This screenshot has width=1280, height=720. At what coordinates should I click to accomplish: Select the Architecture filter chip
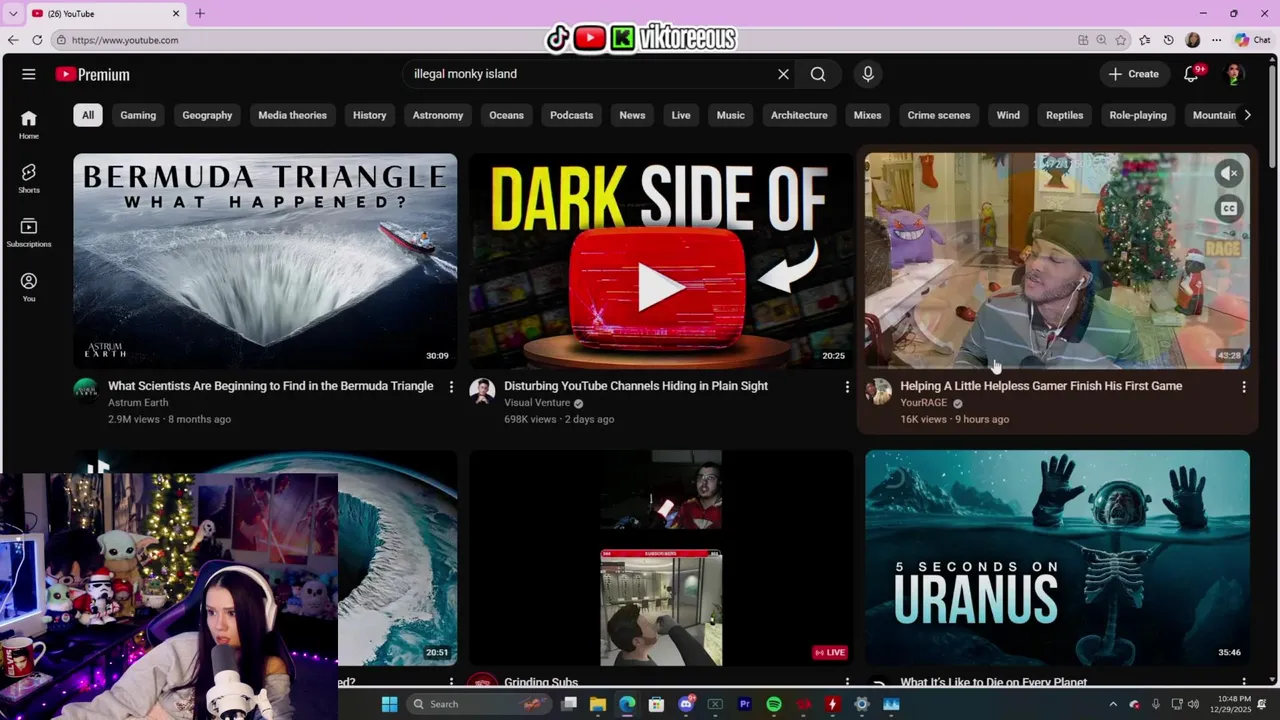(x=799, y=115)
